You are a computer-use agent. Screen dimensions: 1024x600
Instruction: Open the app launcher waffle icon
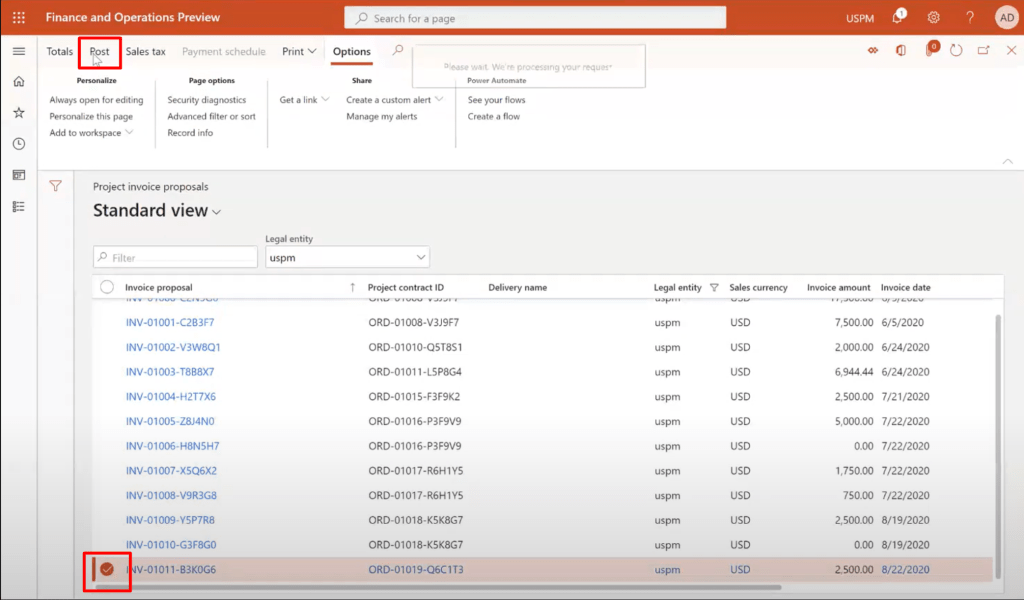18,17
